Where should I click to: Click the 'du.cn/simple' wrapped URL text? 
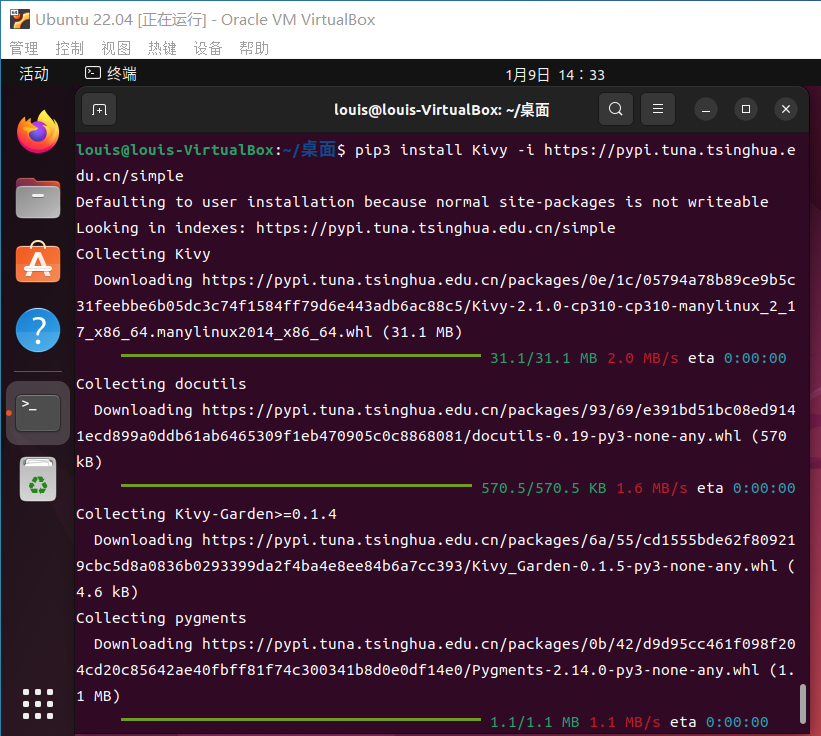pos(130,176)
